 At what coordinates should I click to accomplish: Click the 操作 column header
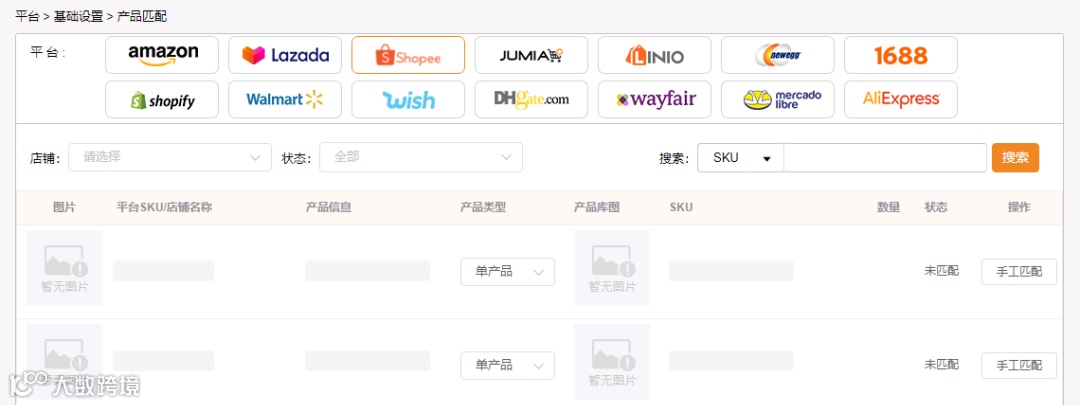(x=1019, y=207)
